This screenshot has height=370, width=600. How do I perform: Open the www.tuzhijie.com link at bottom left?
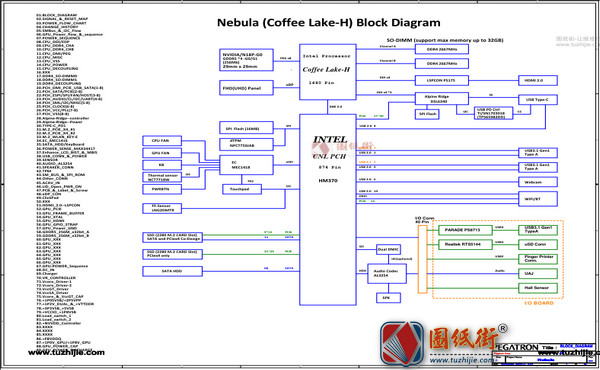[x=66, y=352]
